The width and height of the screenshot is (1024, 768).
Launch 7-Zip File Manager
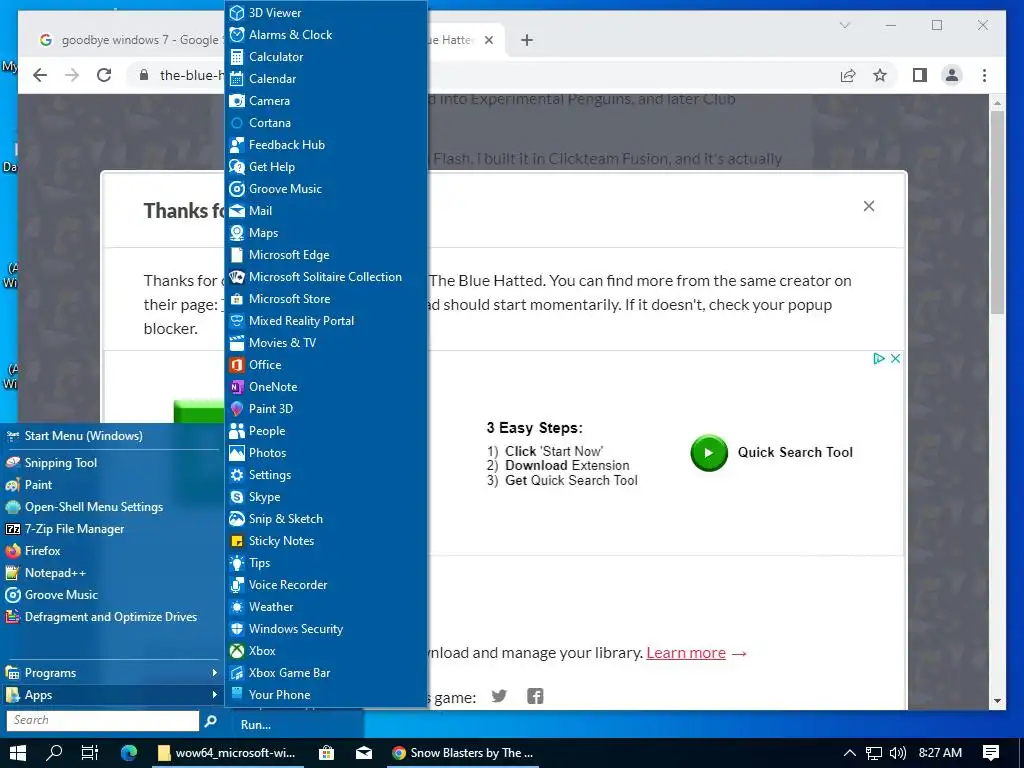112,529
